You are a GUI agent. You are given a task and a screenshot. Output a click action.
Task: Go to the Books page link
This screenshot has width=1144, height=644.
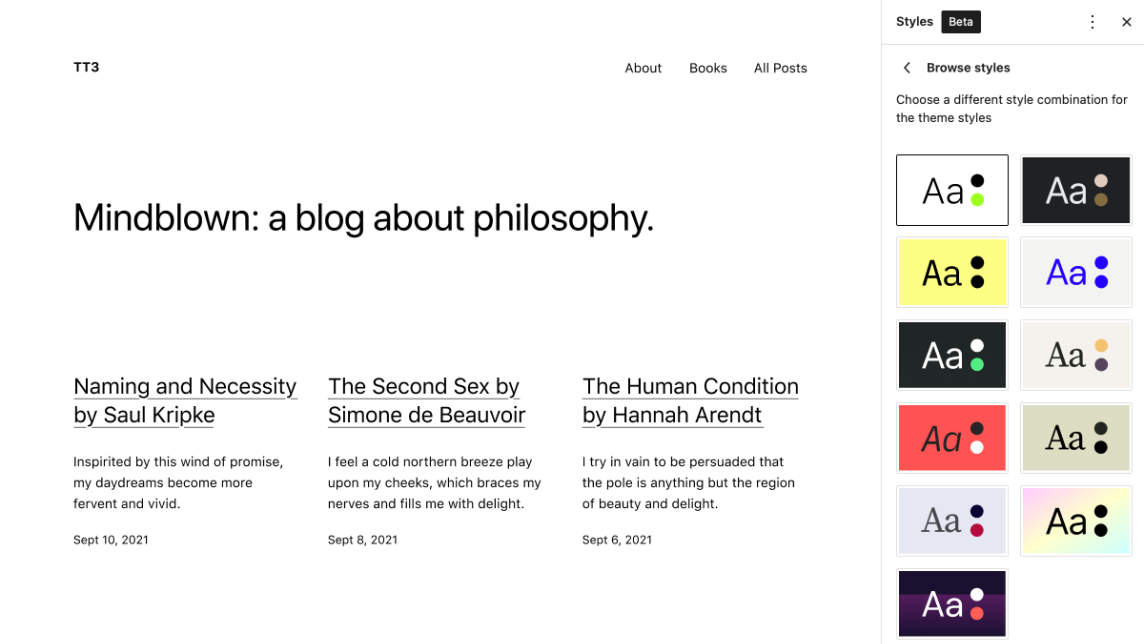708,68
